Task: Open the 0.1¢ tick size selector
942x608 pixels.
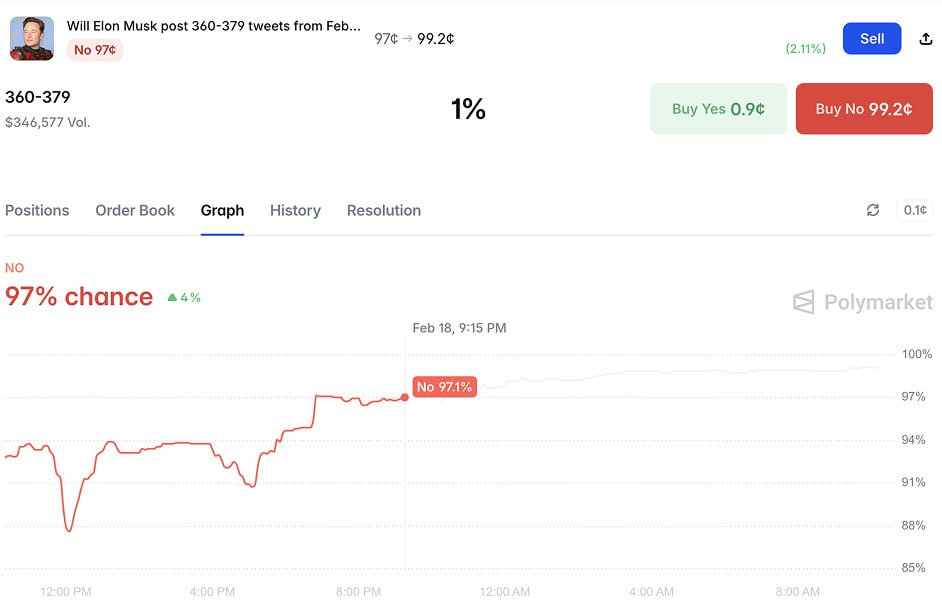Action: [915, 210]
